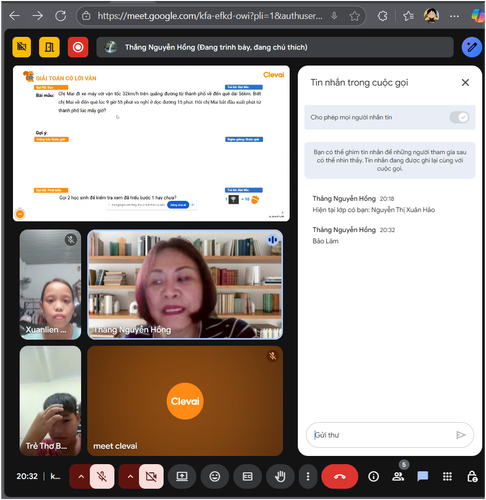Toggle Cho phép mọi người nhắn tin switch
The width and height of the screenshot is (486, 500).
point(459,117)
